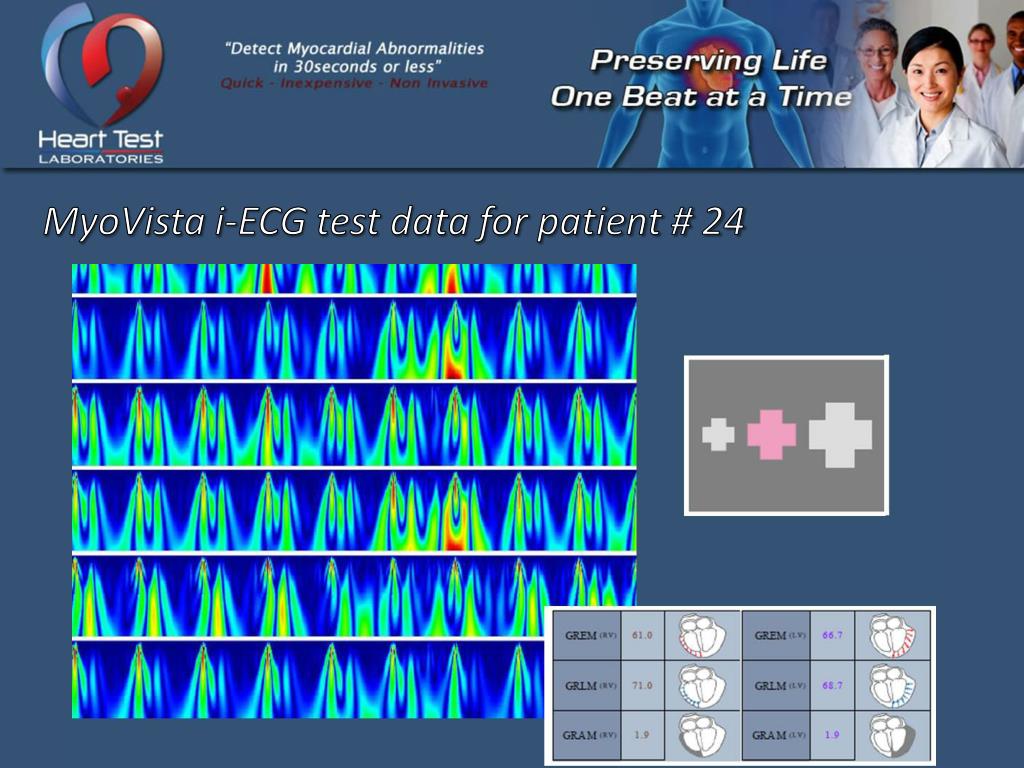Viewport: 1024px width, 768px height.
Task: Click the 'Preserving Life' banner text
Action: tap(709, 60)
